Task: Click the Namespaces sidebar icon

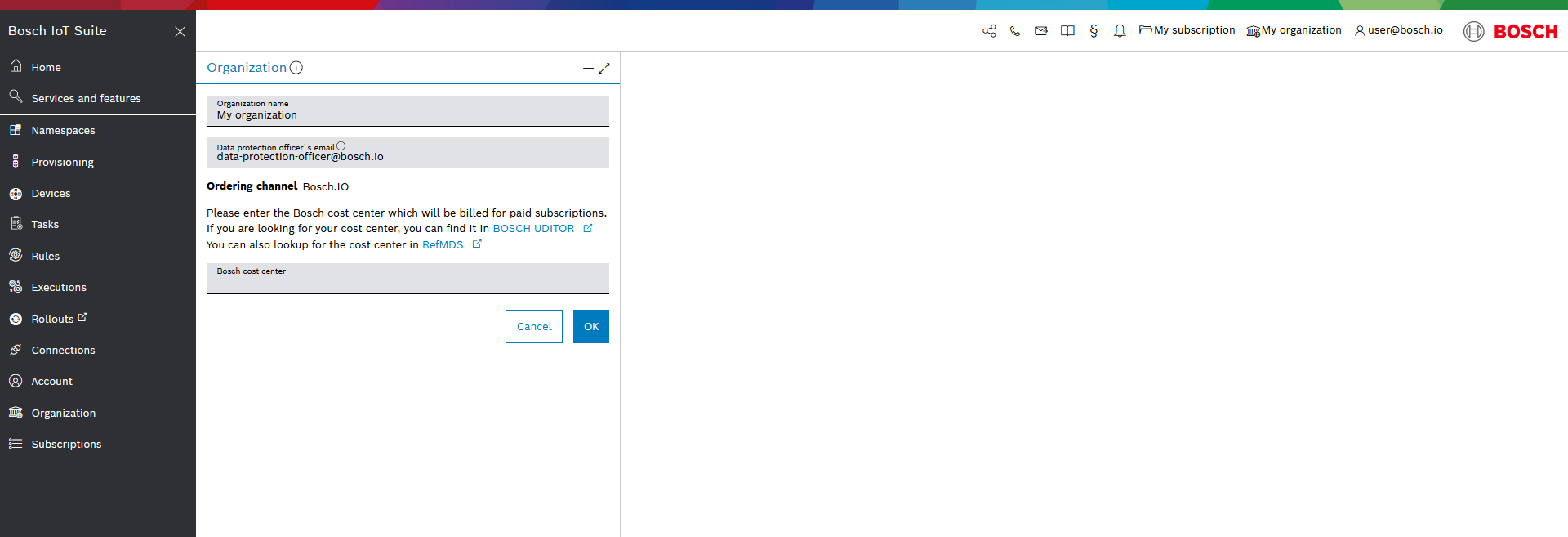Action: coord(16,130)
